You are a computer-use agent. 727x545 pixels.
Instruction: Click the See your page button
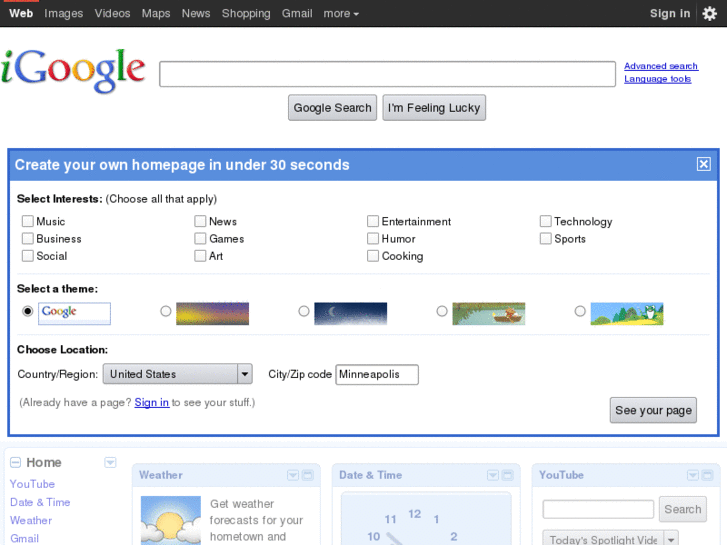[x=653, y=410]
